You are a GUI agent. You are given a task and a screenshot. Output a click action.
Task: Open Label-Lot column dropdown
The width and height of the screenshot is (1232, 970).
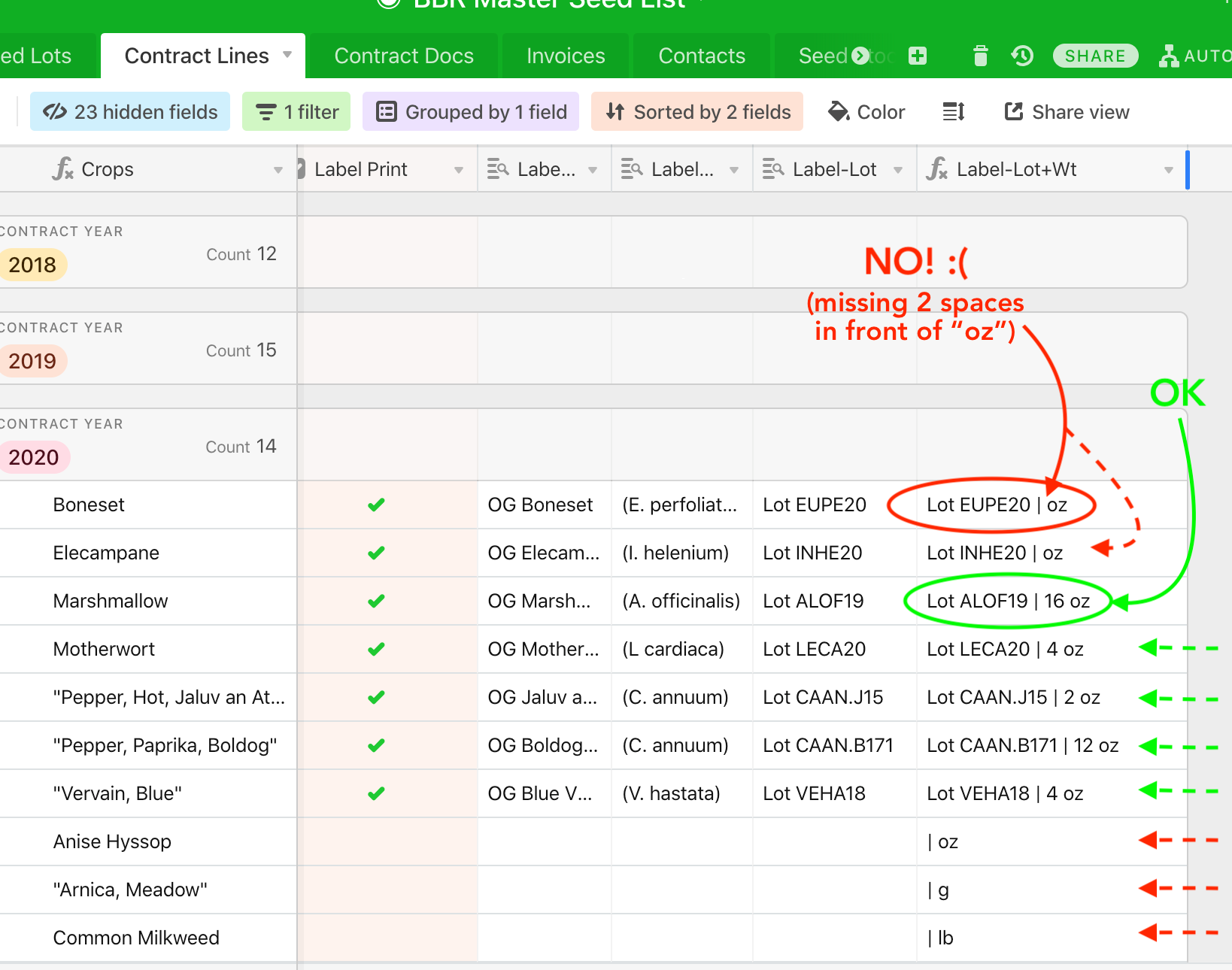pos(898,170)
